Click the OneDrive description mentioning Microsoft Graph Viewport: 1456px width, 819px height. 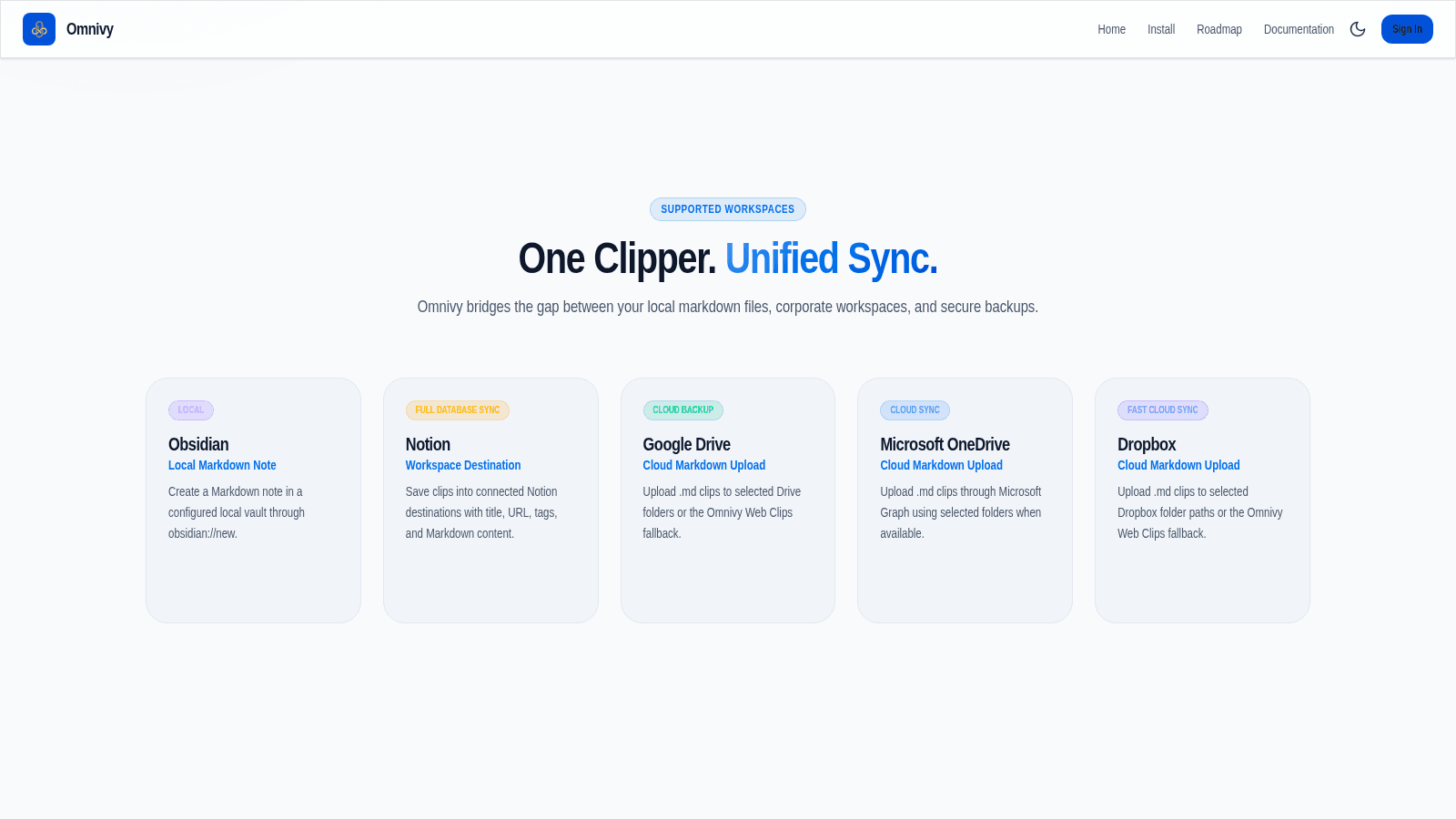[x=961, y=512]
